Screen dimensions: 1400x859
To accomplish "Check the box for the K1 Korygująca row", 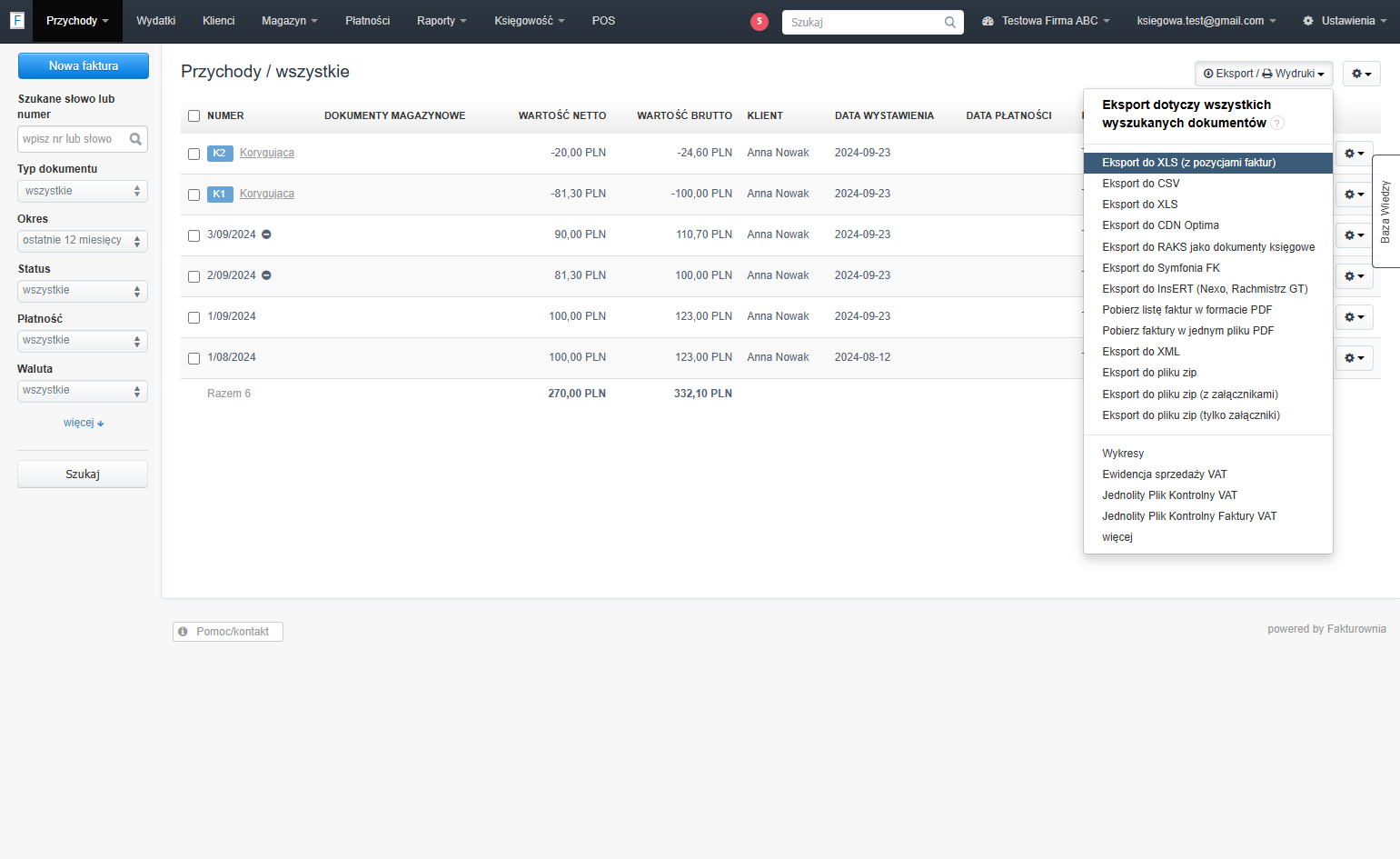I will pos(194,195).
